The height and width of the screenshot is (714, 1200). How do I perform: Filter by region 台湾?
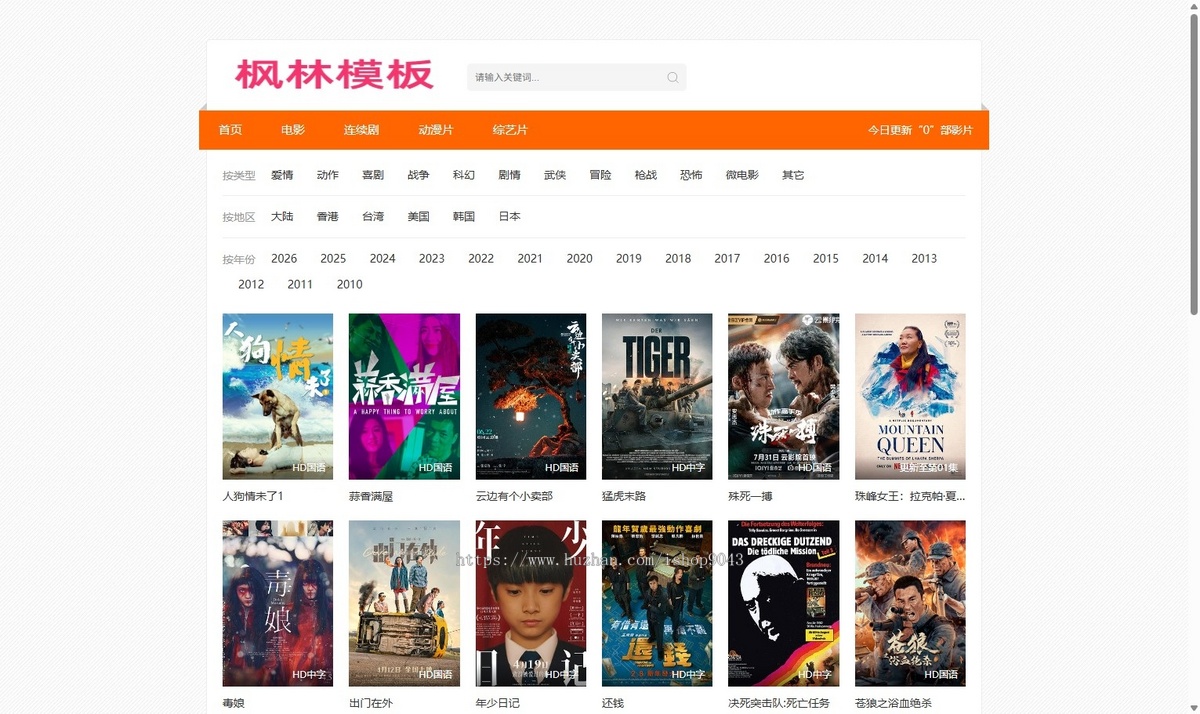point(373,217)
